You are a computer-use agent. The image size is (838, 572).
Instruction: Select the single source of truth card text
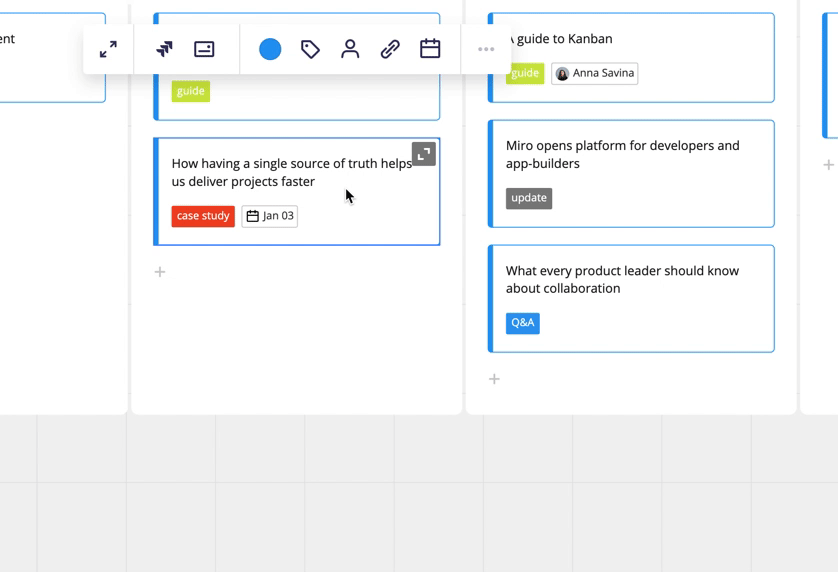pos(292,172)
